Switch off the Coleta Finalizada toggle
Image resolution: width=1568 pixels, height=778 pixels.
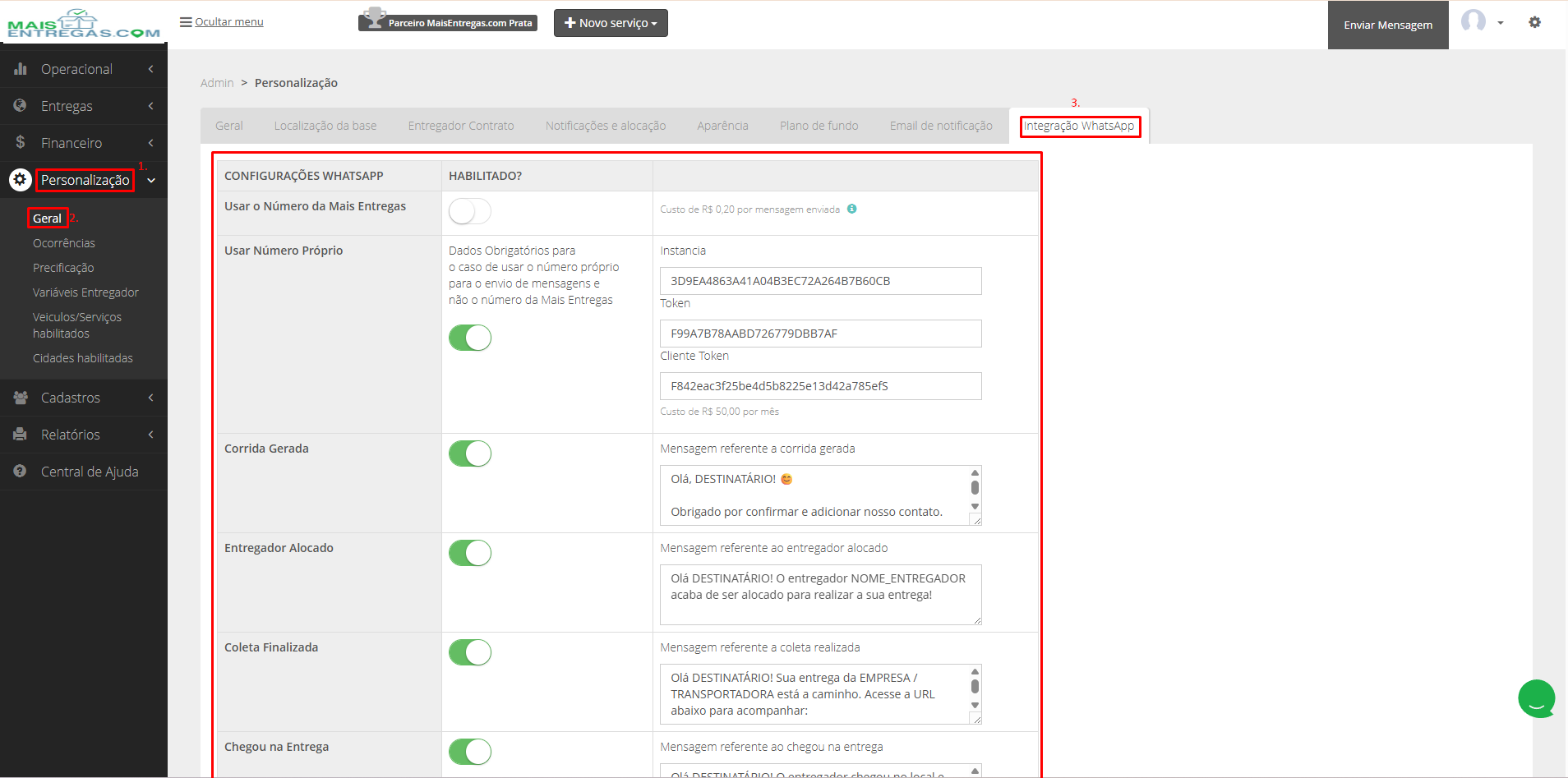click(x=470, y=652)
